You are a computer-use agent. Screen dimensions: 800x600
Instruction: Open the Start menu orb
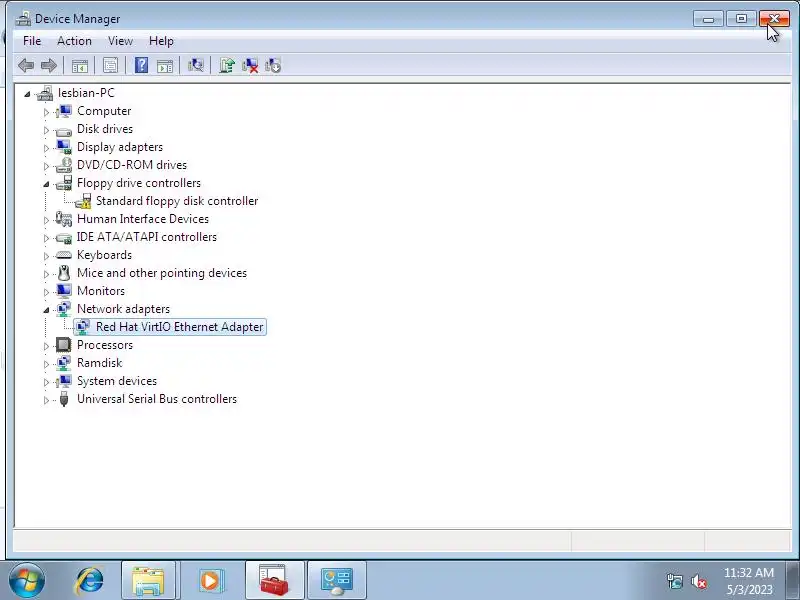click(x=27, y=580)
